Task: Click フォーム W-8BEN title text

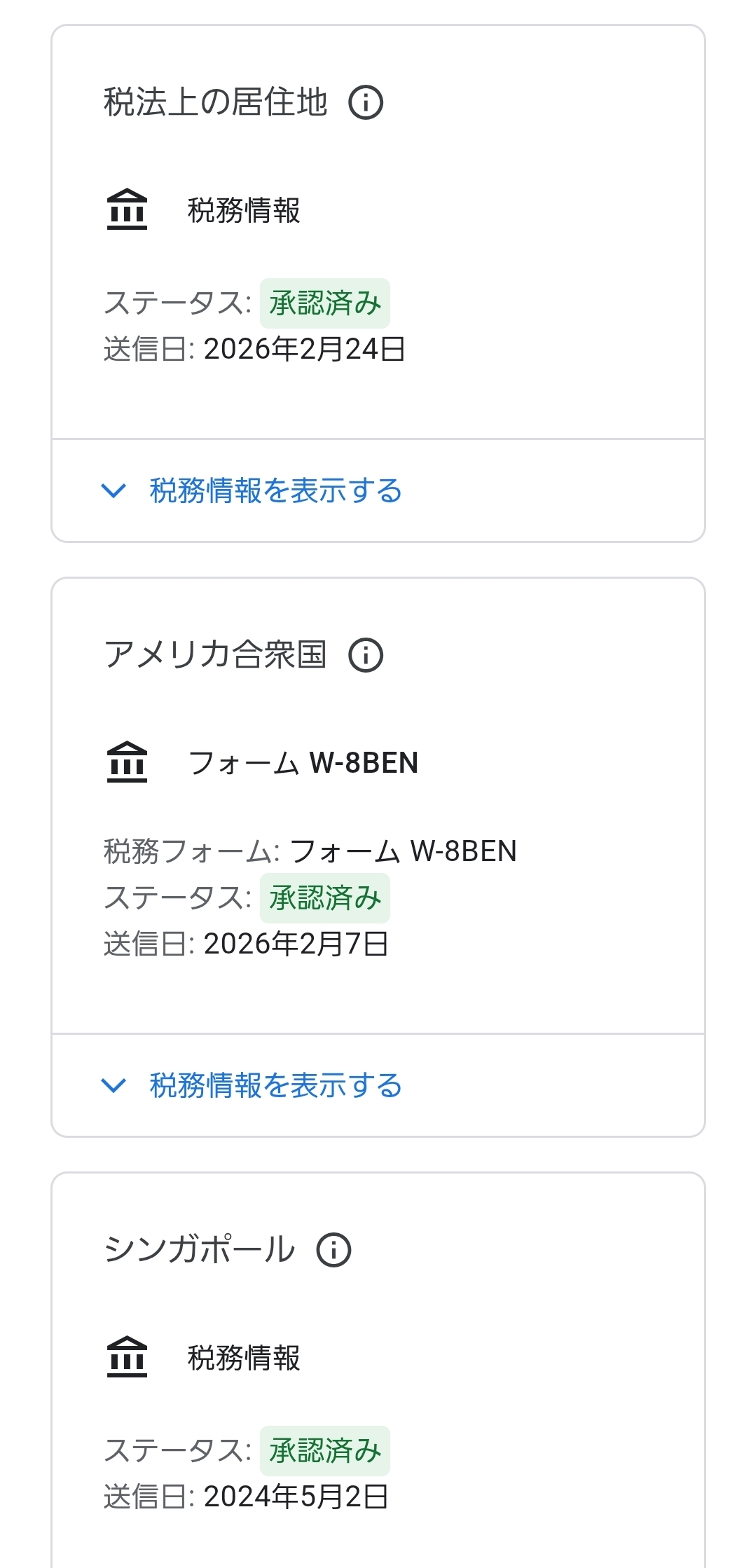Action: click(303, 762)
